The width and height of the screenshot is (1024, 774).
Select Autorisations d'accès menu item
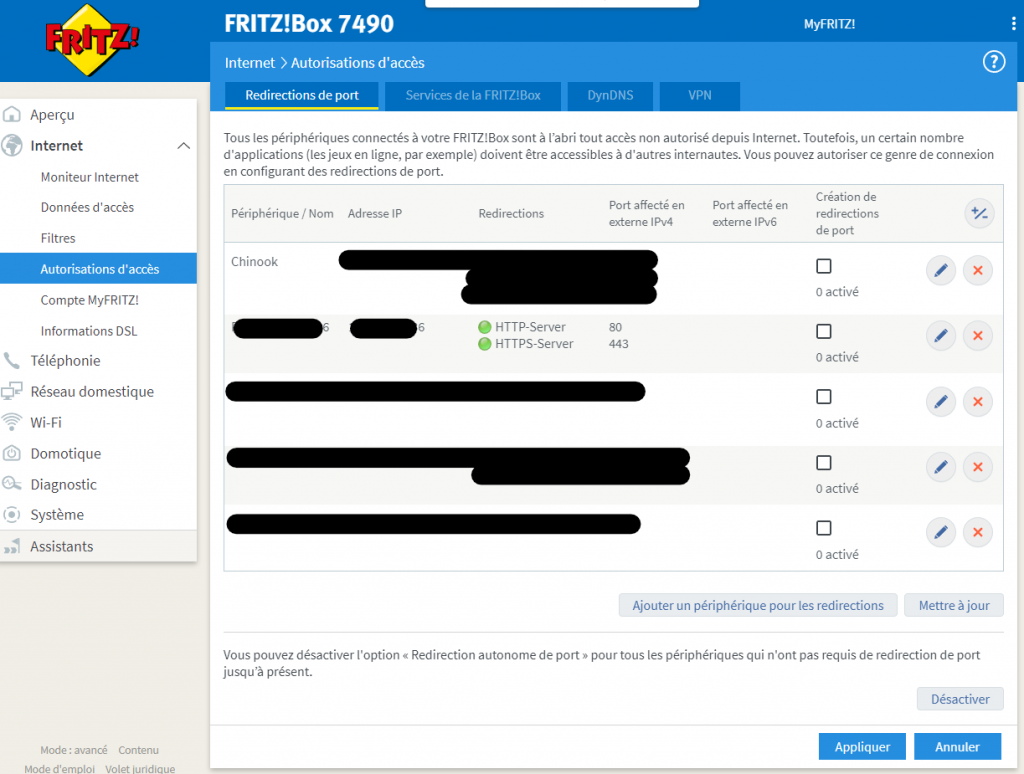point(98,268)
